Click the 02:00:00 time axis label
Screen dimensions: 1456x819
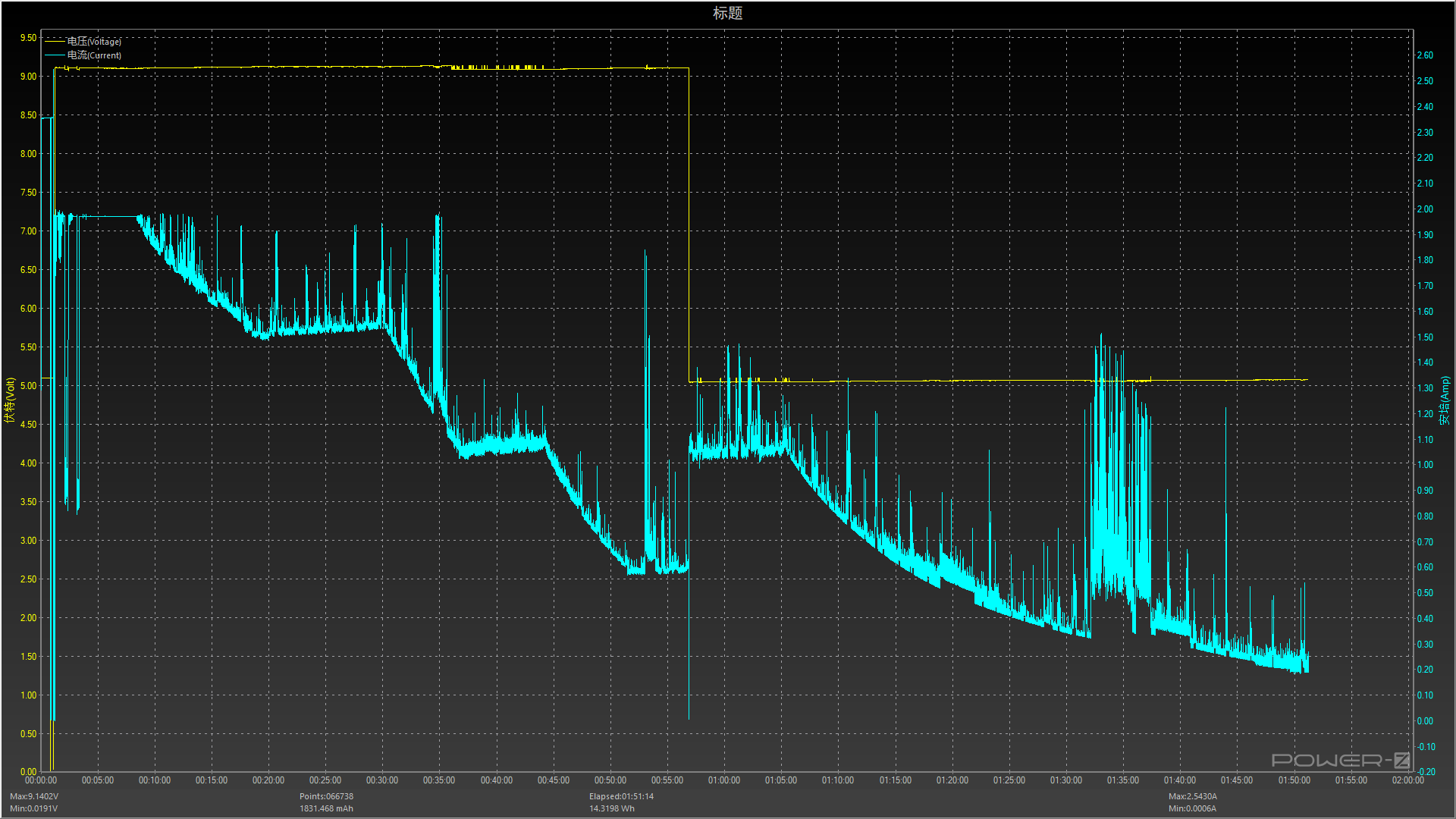[x=1408, y=780]
